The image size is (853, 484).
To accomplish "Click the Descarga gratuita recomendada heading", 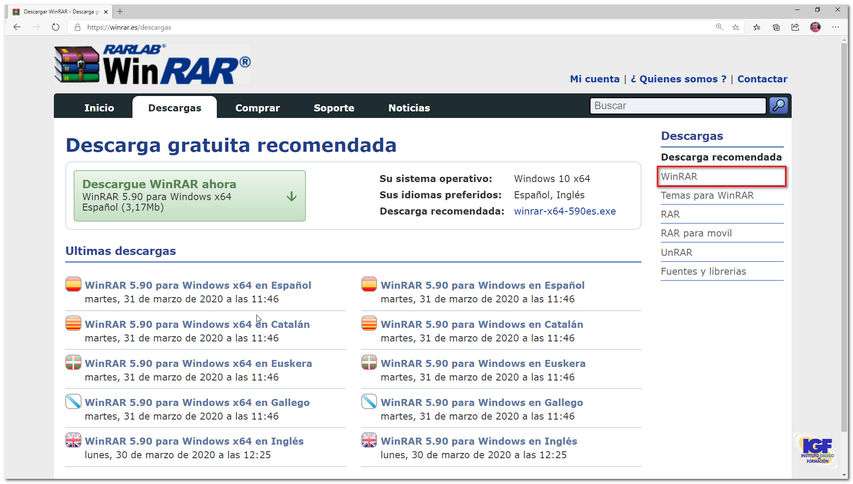I will click(x=231, y=145).
